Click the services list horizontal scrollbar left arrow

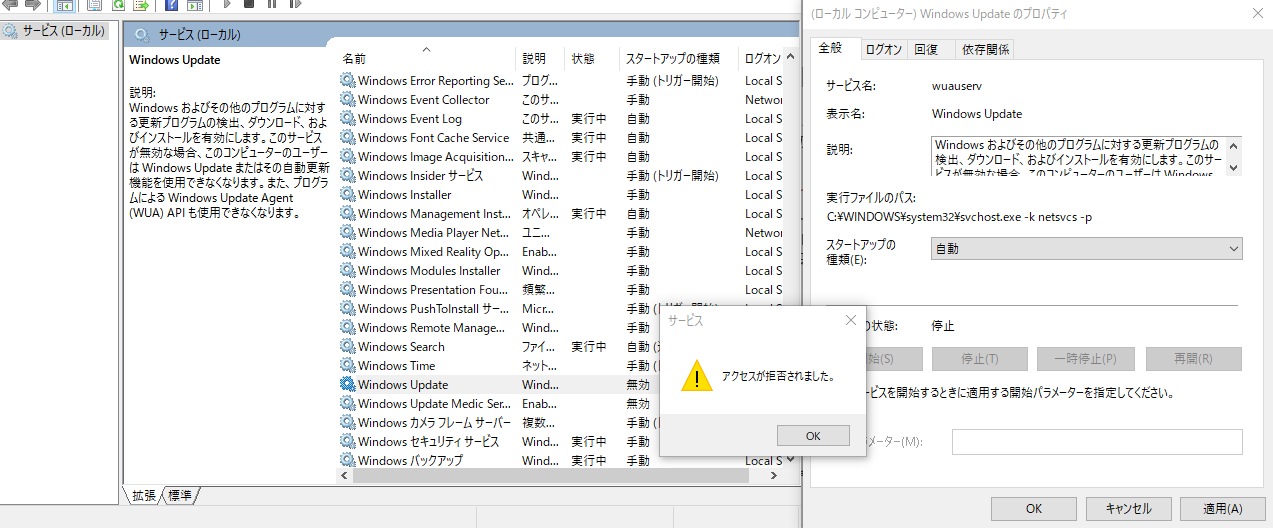[346, 476]
